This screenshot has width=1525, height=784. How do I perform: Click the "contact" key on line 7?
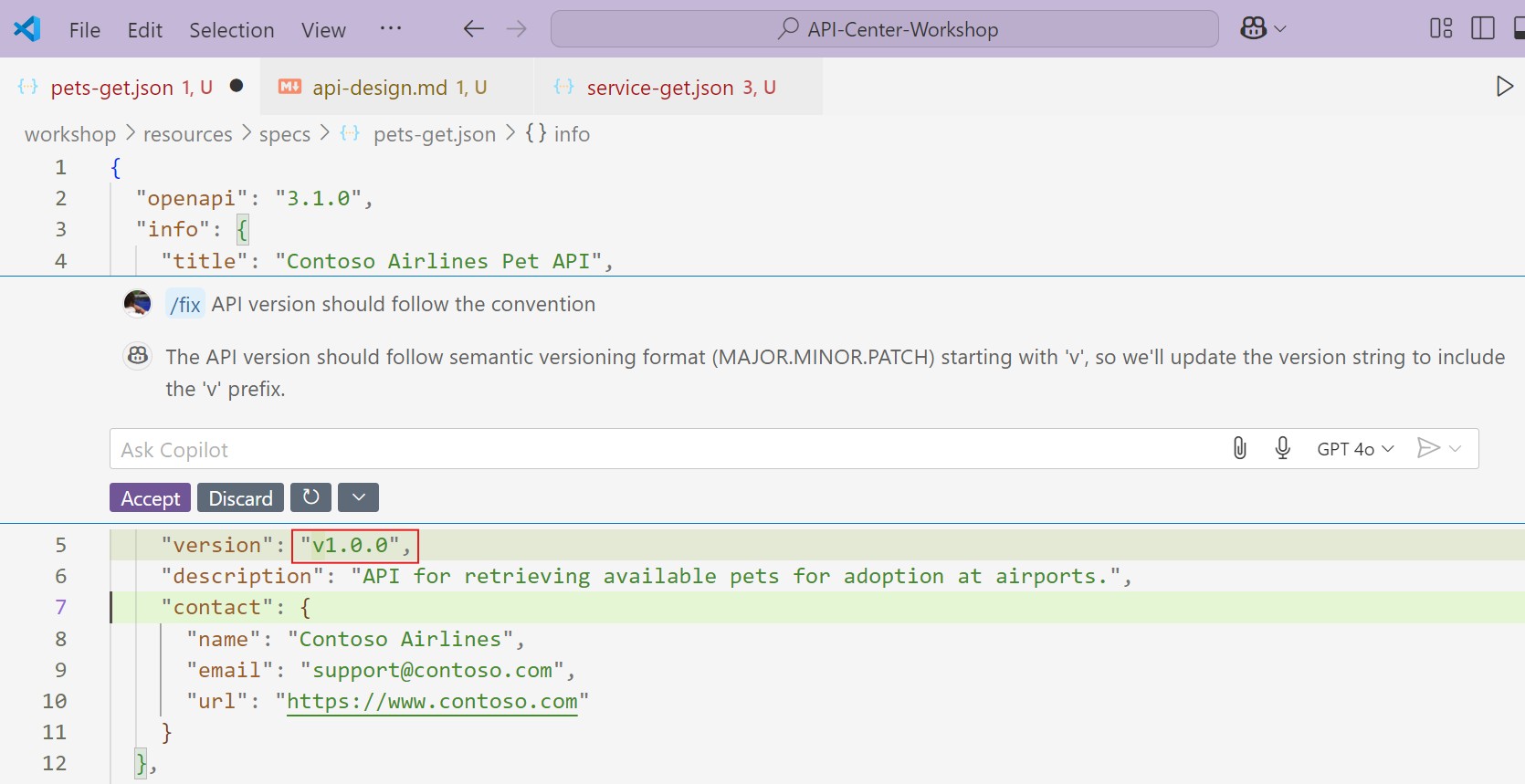coord(217,607)
